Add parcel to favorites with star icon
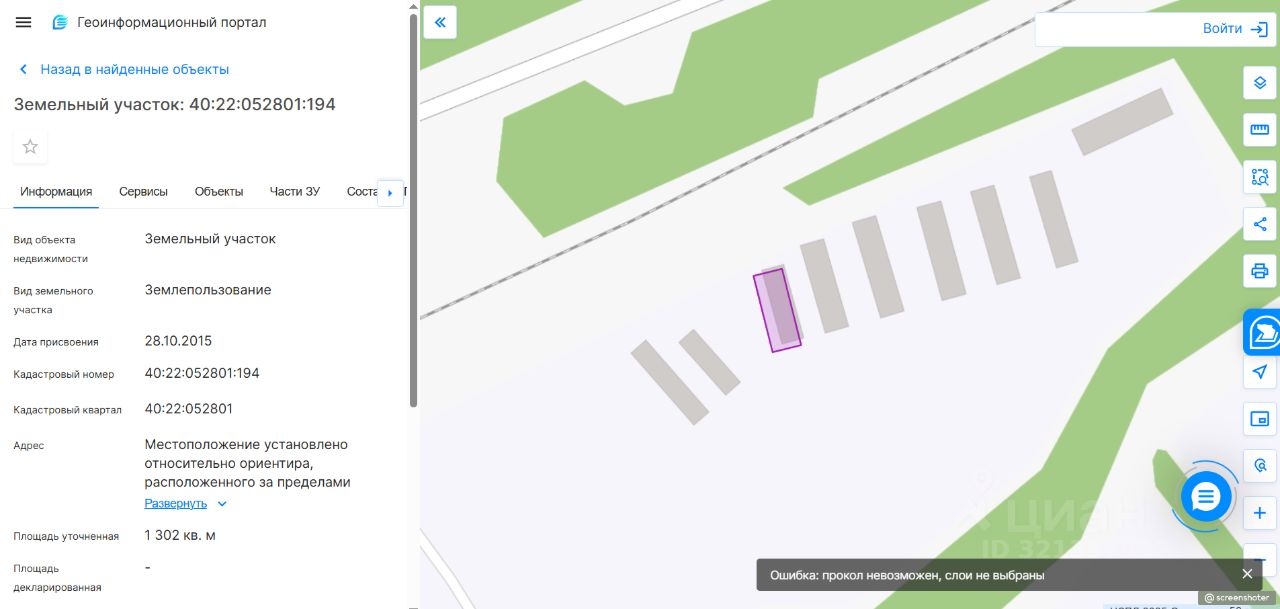The image size is (1280, 609). pyautogui.click(x=30, y=147)
